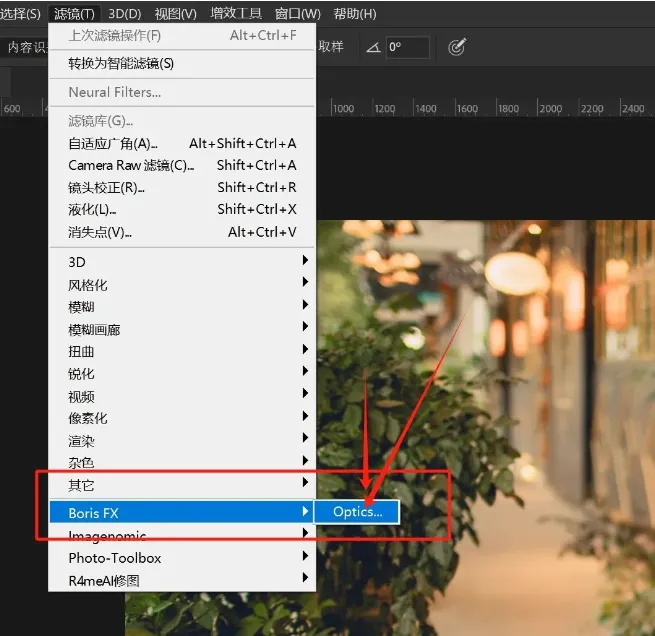Click the ruler at the 1600 mark

[x=467, y=109]
